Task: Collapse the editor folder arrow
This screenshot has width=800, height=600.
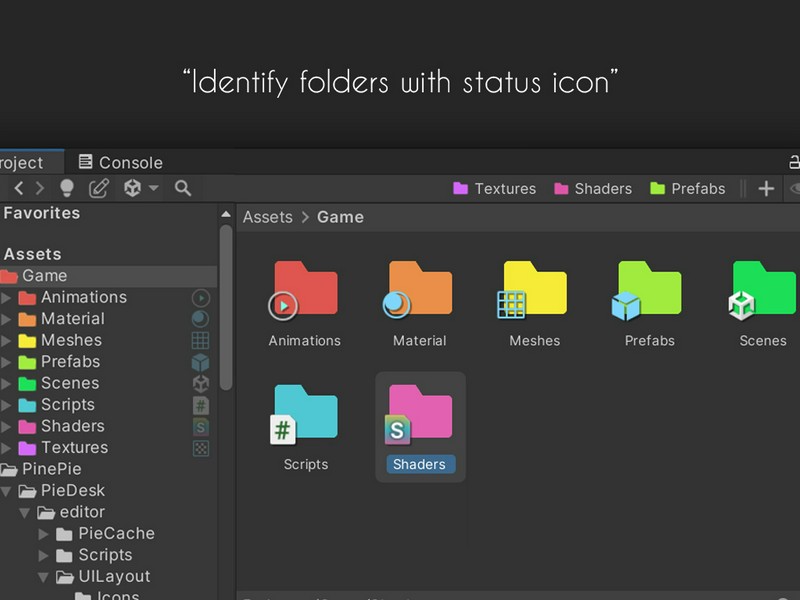Action: click(x=24, y=513)
